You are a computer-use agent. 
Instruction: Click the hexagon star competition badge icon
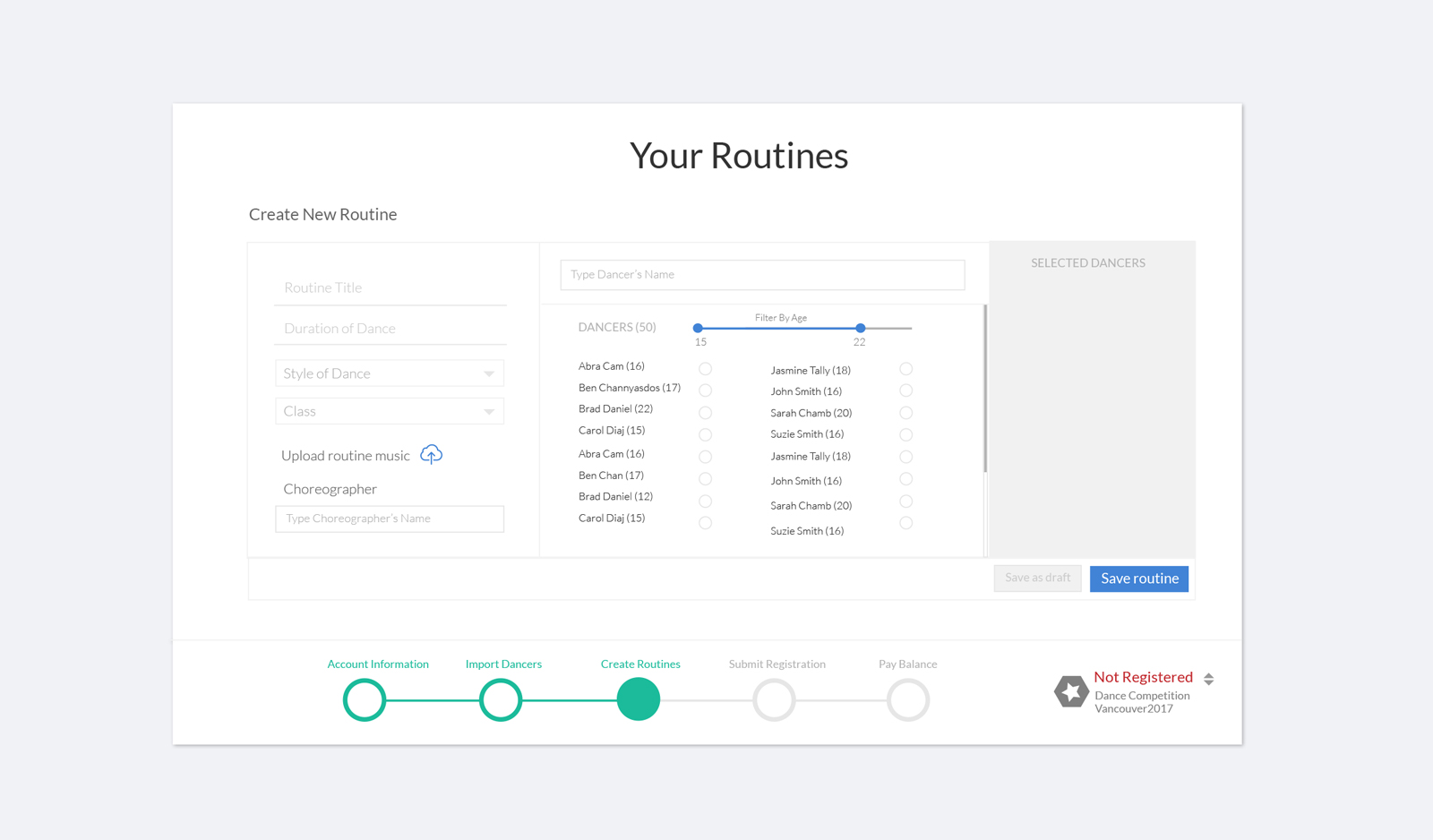click(1071, 691)
